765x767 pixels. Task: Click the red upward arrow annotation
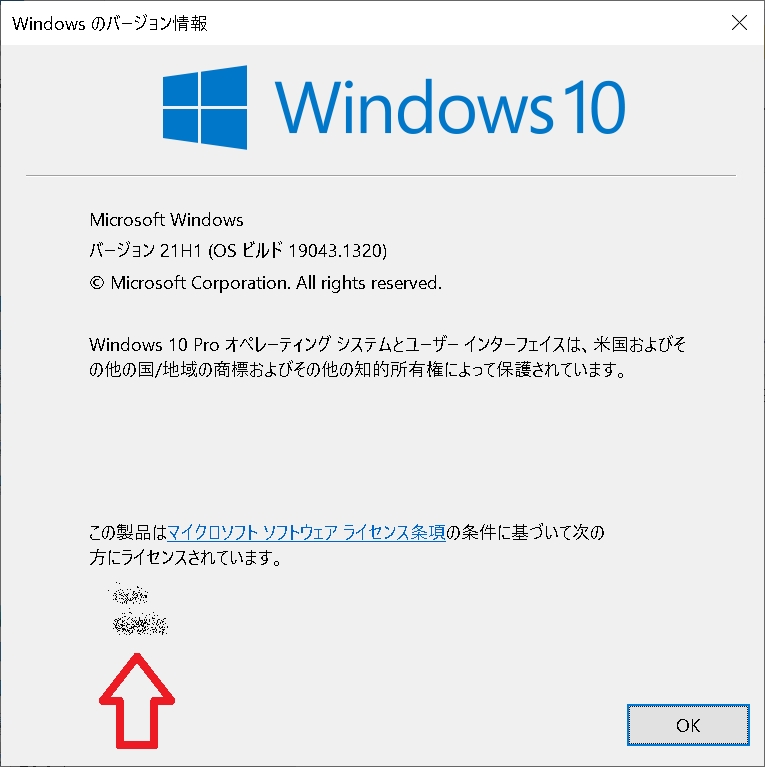[x=137, y=701]
